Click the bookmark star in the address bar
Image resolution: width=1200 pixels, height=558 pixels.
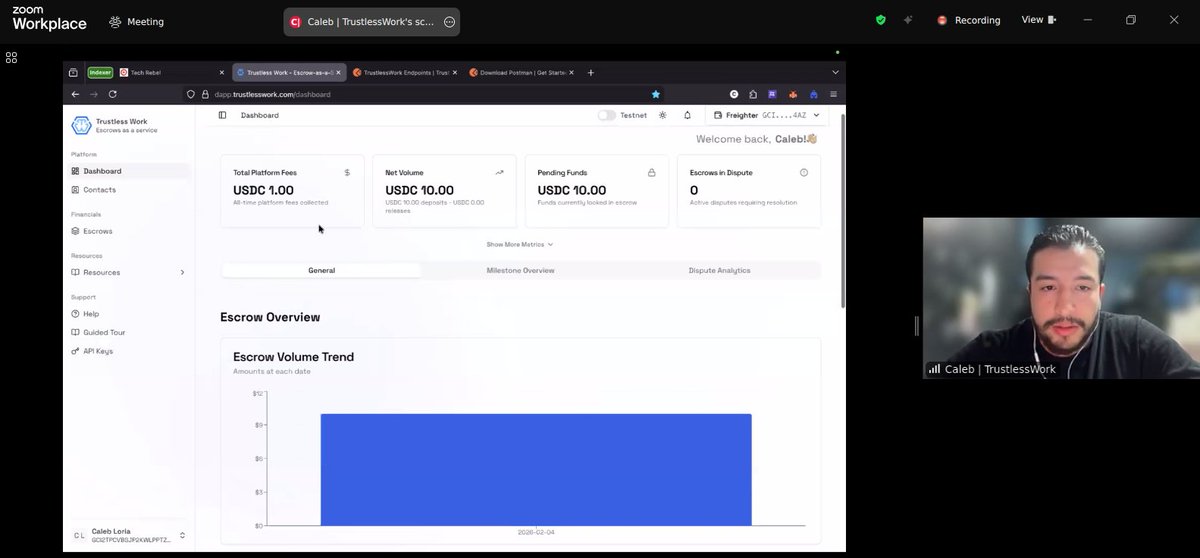[x=656, y=94]
